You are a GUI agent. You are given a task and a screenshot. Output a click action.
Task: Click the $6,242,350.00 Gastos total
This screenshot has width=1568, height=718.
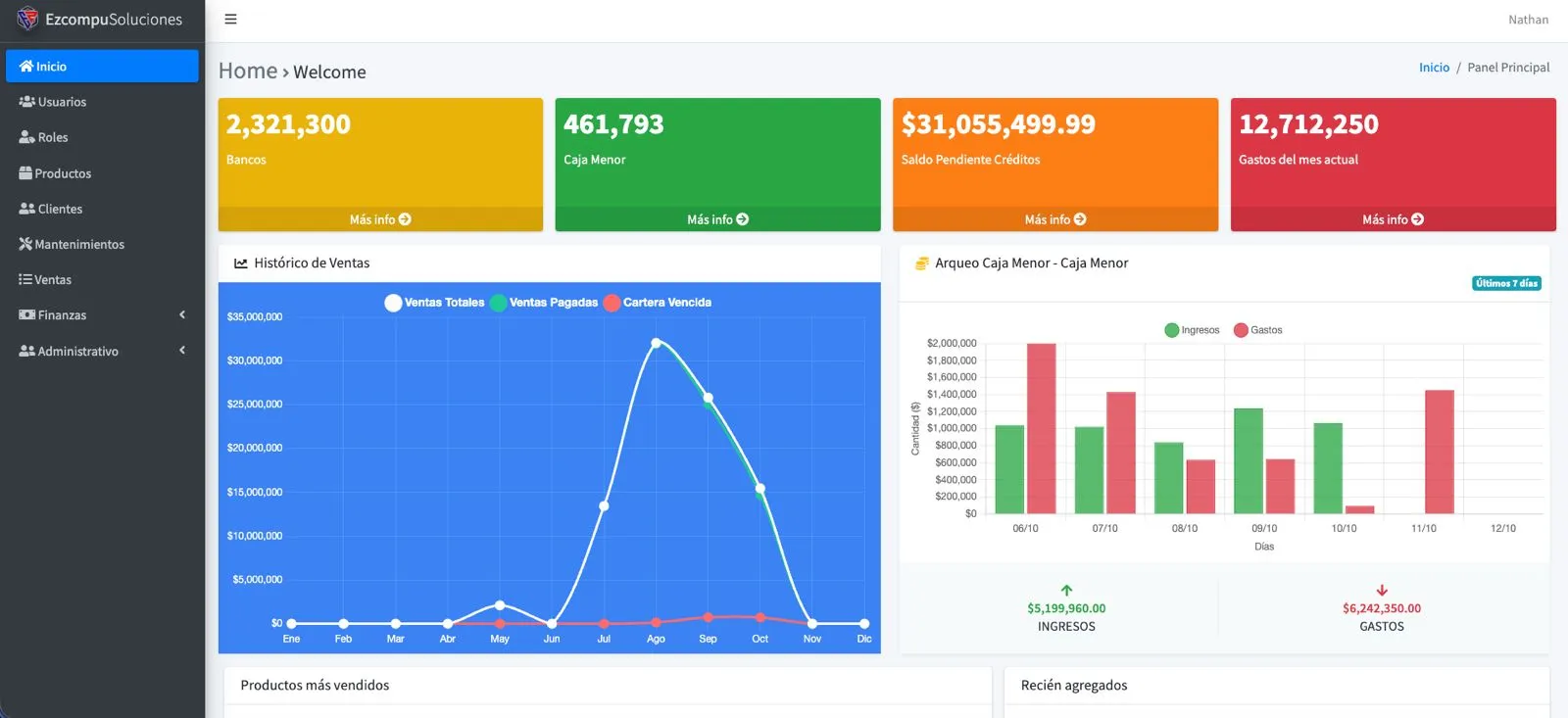(x=1382, y=608)
